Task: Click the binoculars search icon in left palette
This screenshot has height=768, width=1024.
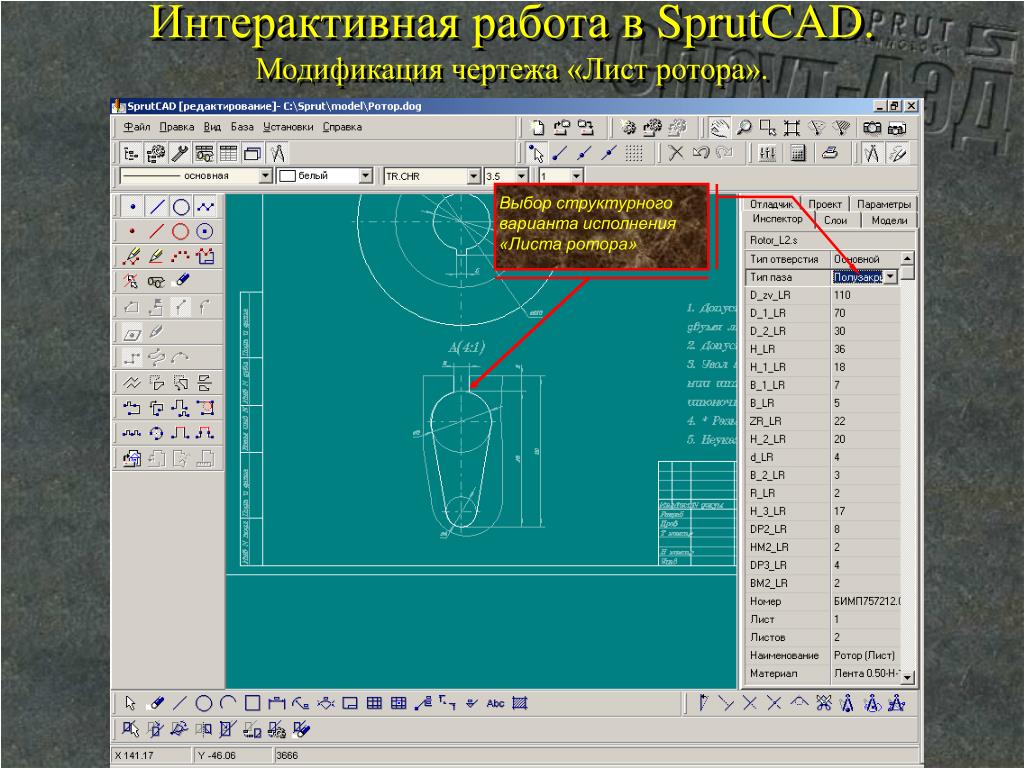Action: pos(155,281)
